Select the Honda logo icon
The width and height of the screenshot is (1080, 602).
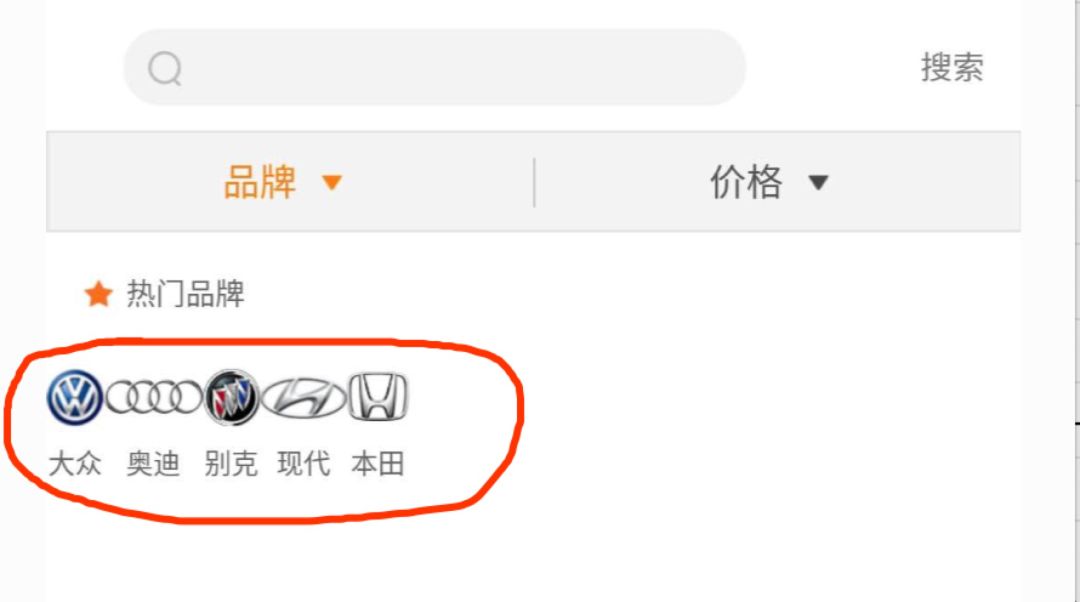[378, 397]
